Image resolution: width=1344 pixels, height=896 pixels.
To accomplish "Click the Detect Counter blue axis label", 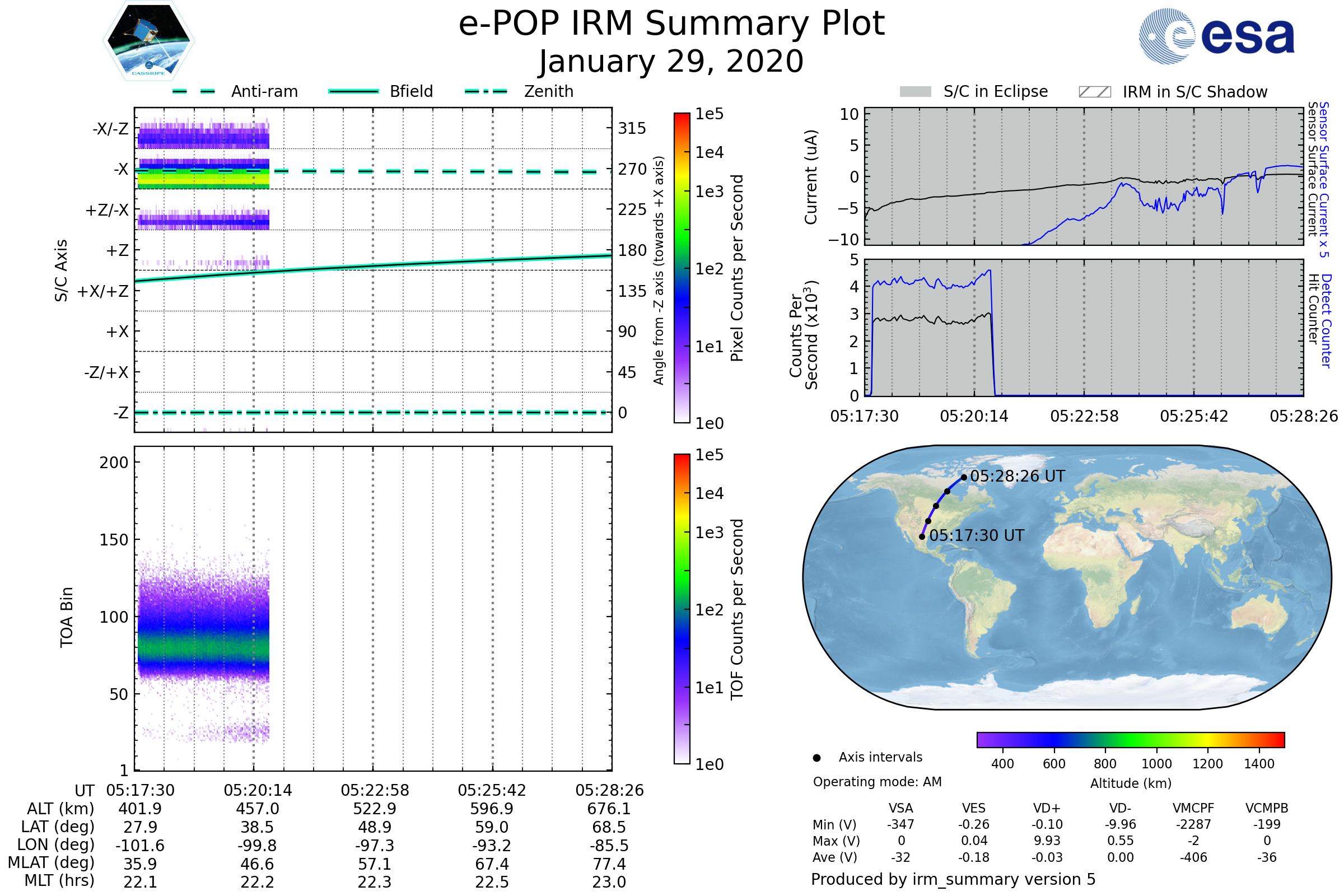I will click(x=1327, y=321).
